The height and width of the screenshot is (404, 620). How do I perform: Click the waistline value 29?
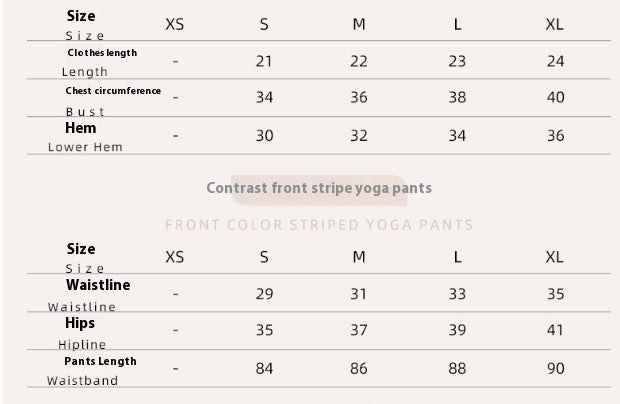coord(264,294)
